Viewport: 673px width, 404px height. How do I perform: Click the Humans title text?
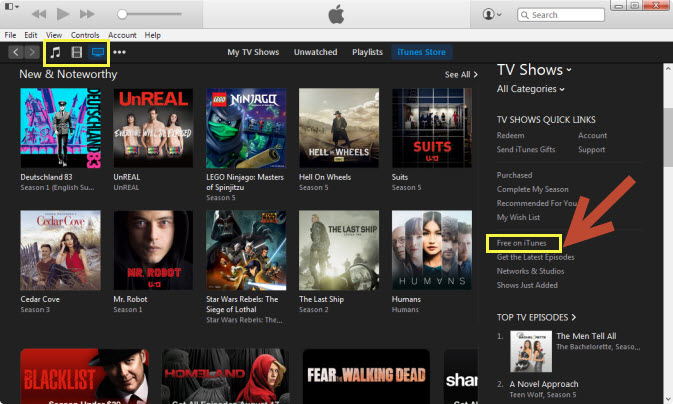[406, 299]
